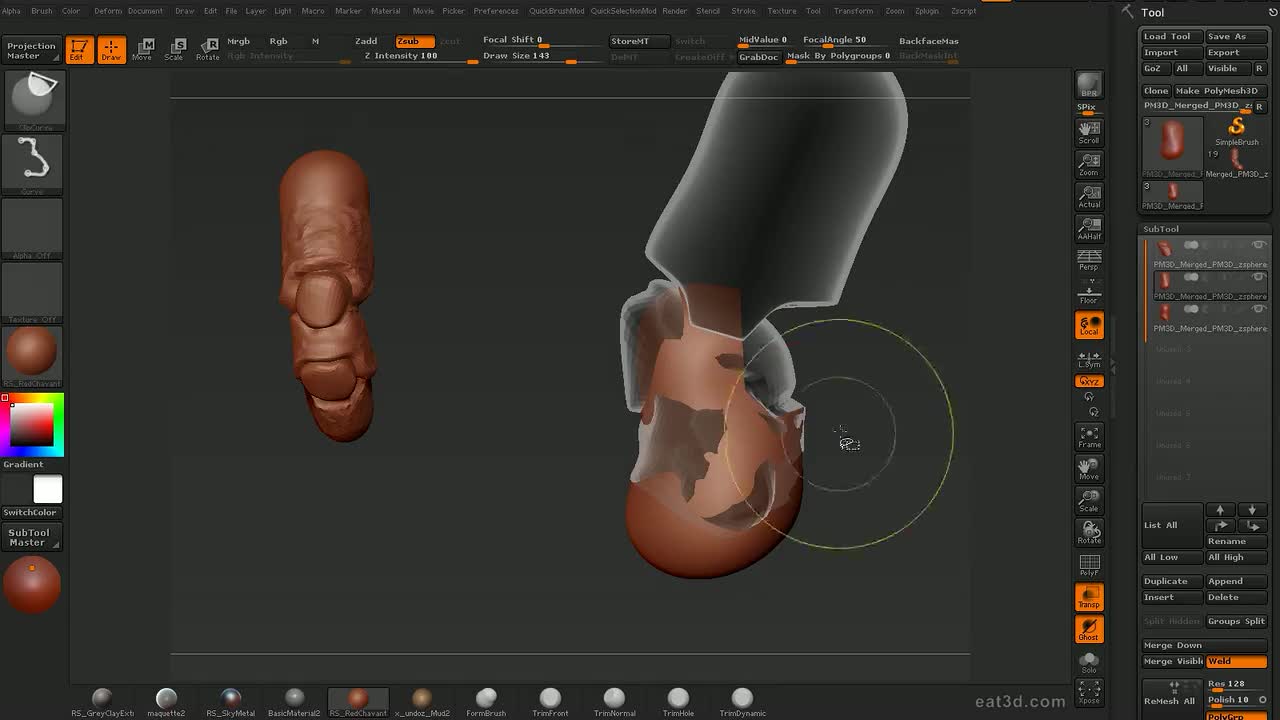This screenshot has width=1280, height=720.
Task: Open the current brush thumbnail picker
Action: click(x=33, y=100)
